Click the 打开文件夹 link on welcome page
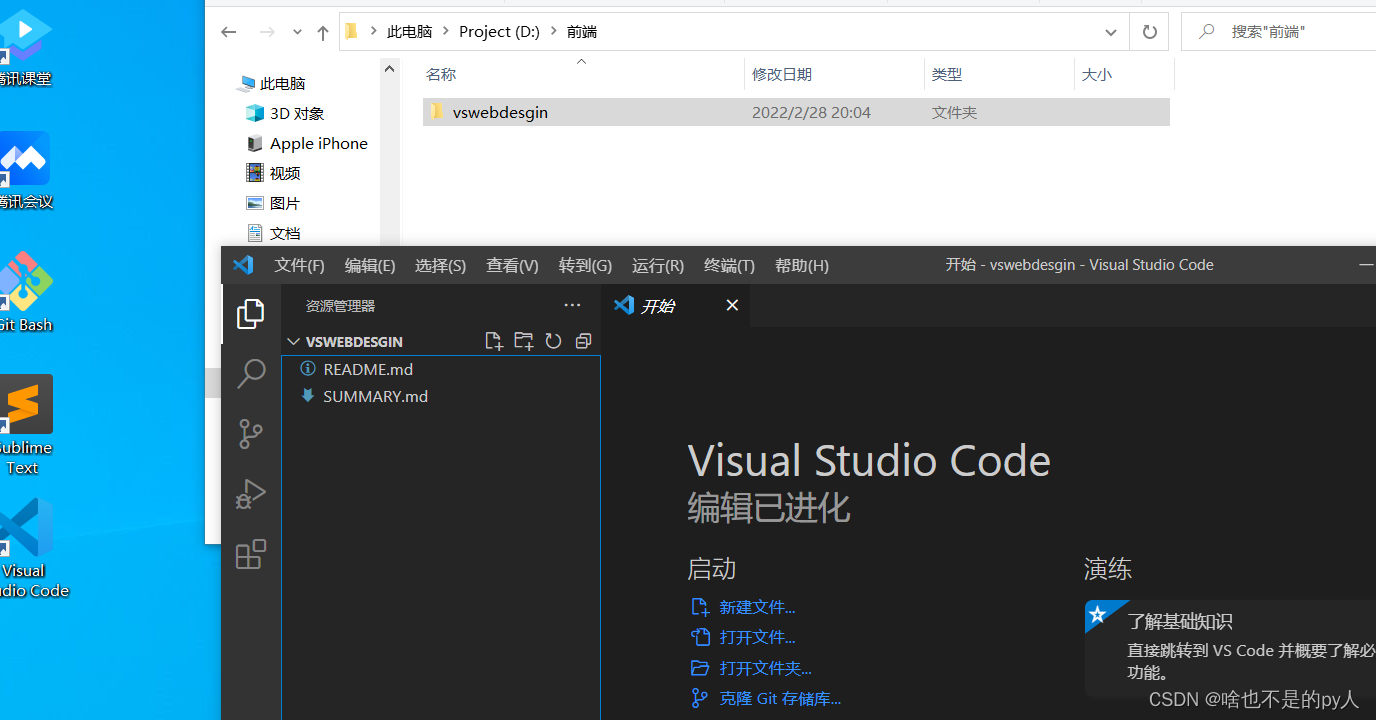 pyautogui.click(x=764, y=667)
